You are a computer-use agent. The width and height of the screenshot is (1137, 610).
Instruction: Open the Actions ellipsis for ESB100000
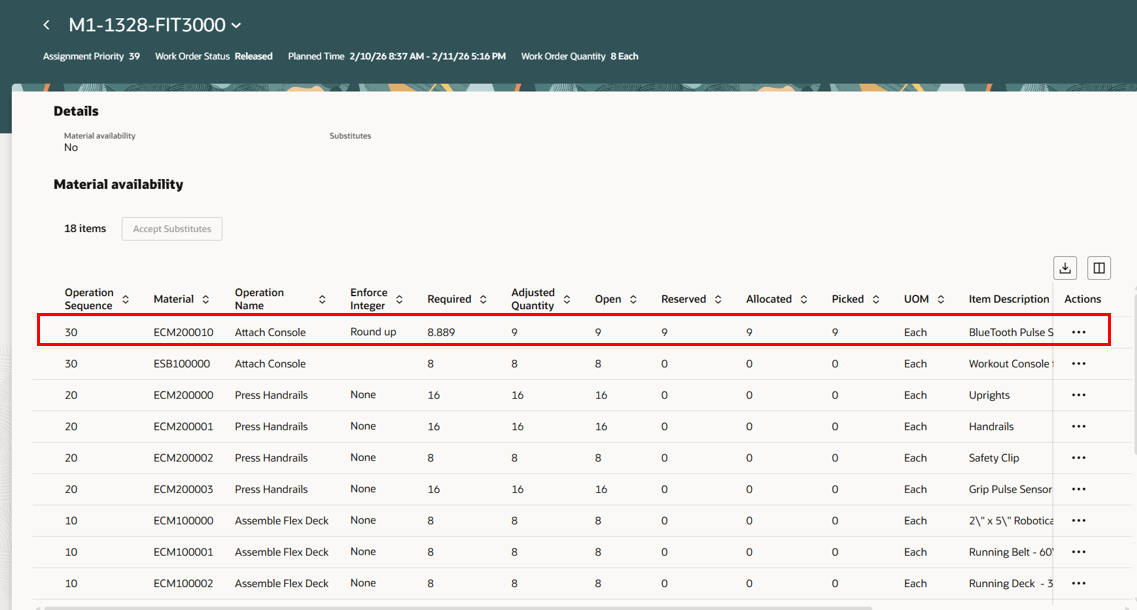tap(1077, 363)
